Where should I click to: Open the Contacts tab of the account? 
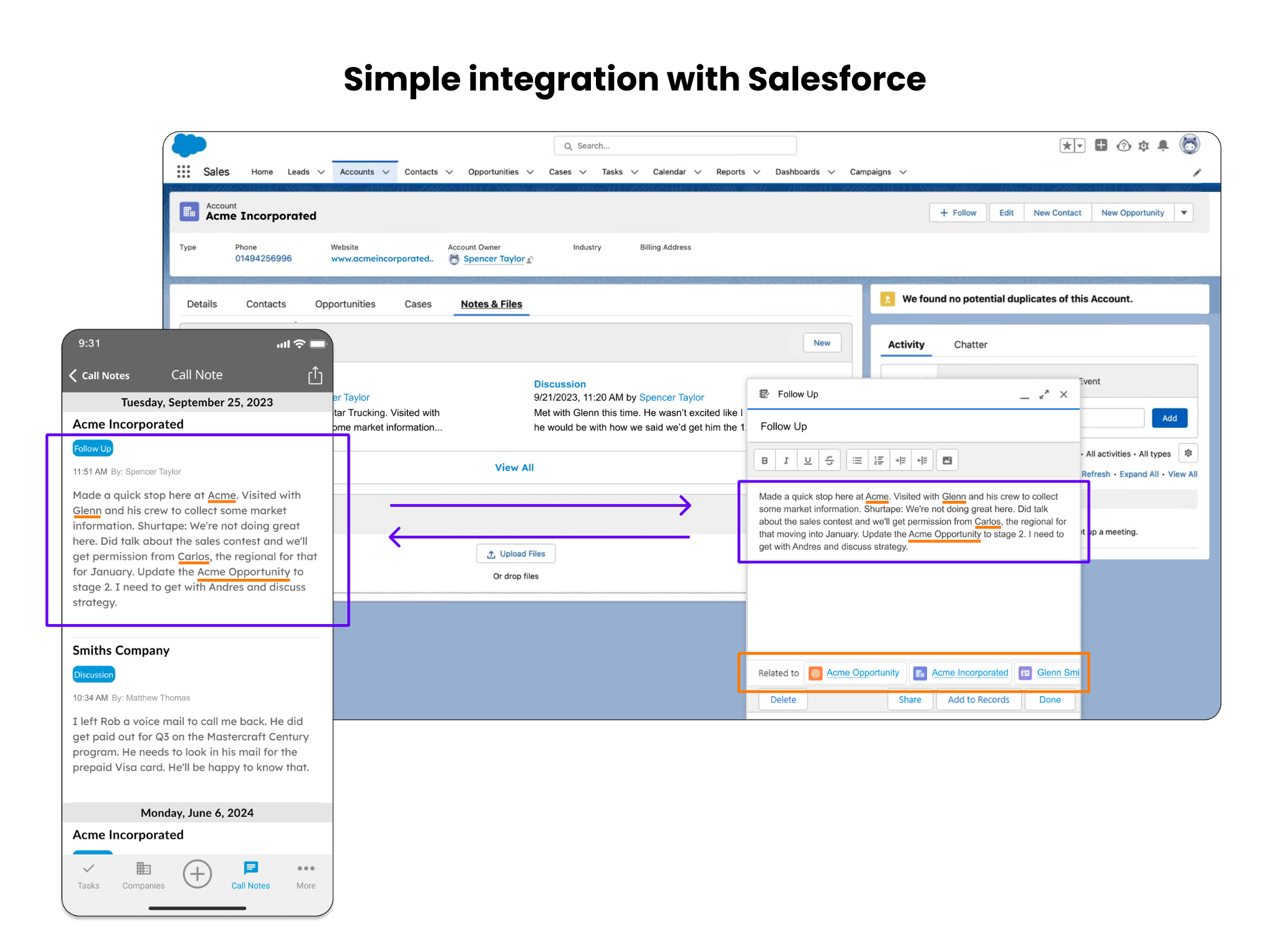tap(265, 304)
